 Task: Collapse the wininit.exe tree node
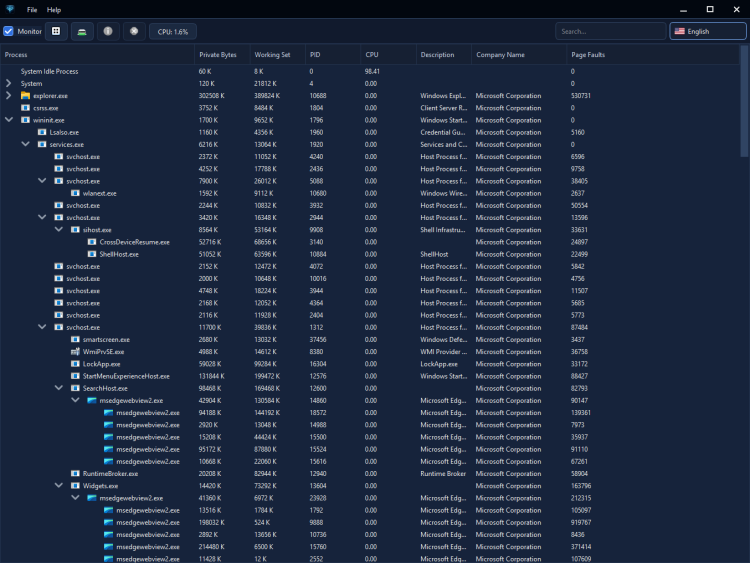9,120
